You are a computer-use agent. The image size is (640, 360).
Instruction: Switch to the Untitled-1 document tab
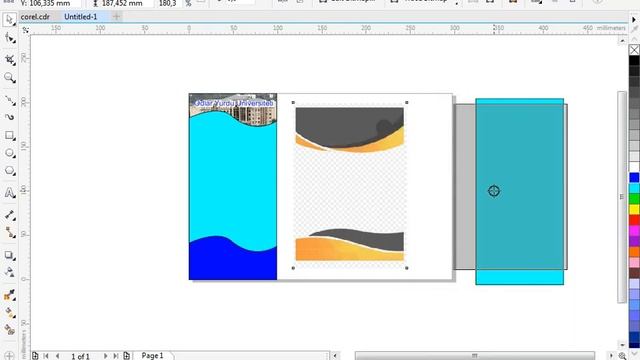tap(81, 17)
